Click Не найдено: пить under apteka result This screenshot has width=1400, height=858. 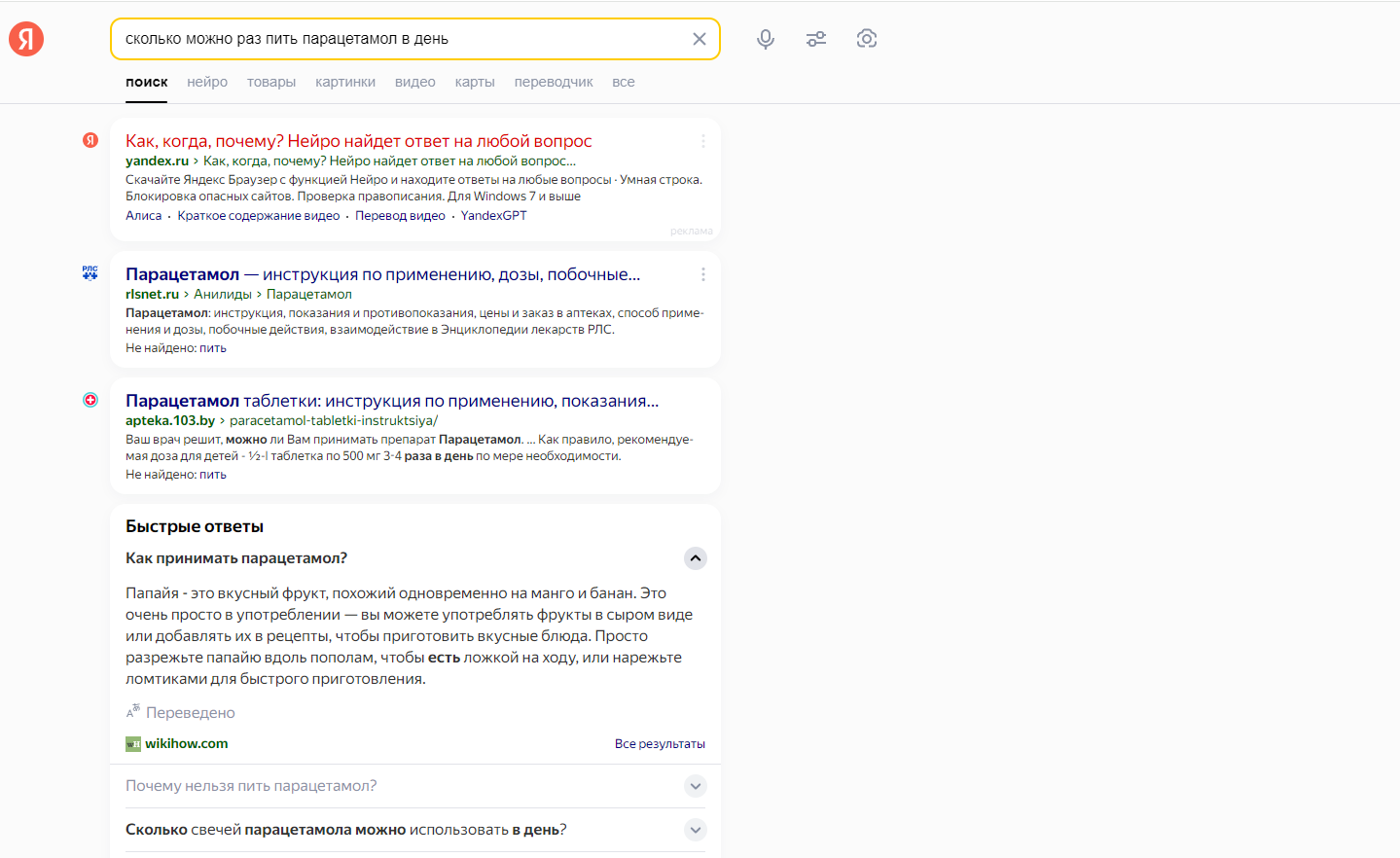(176, 475)
